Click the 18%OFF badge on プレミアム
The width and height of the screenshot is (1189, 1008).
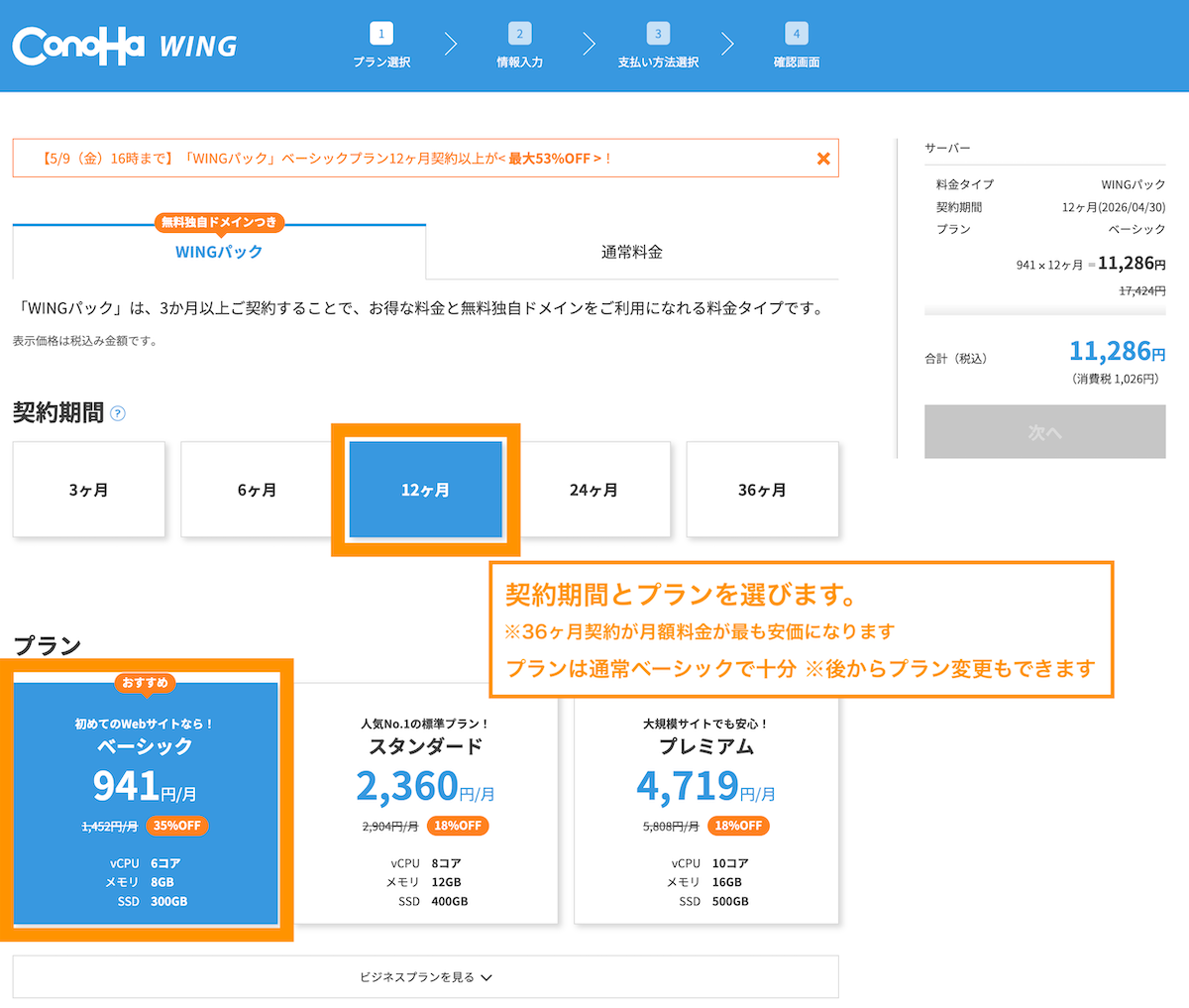(738, 826)
